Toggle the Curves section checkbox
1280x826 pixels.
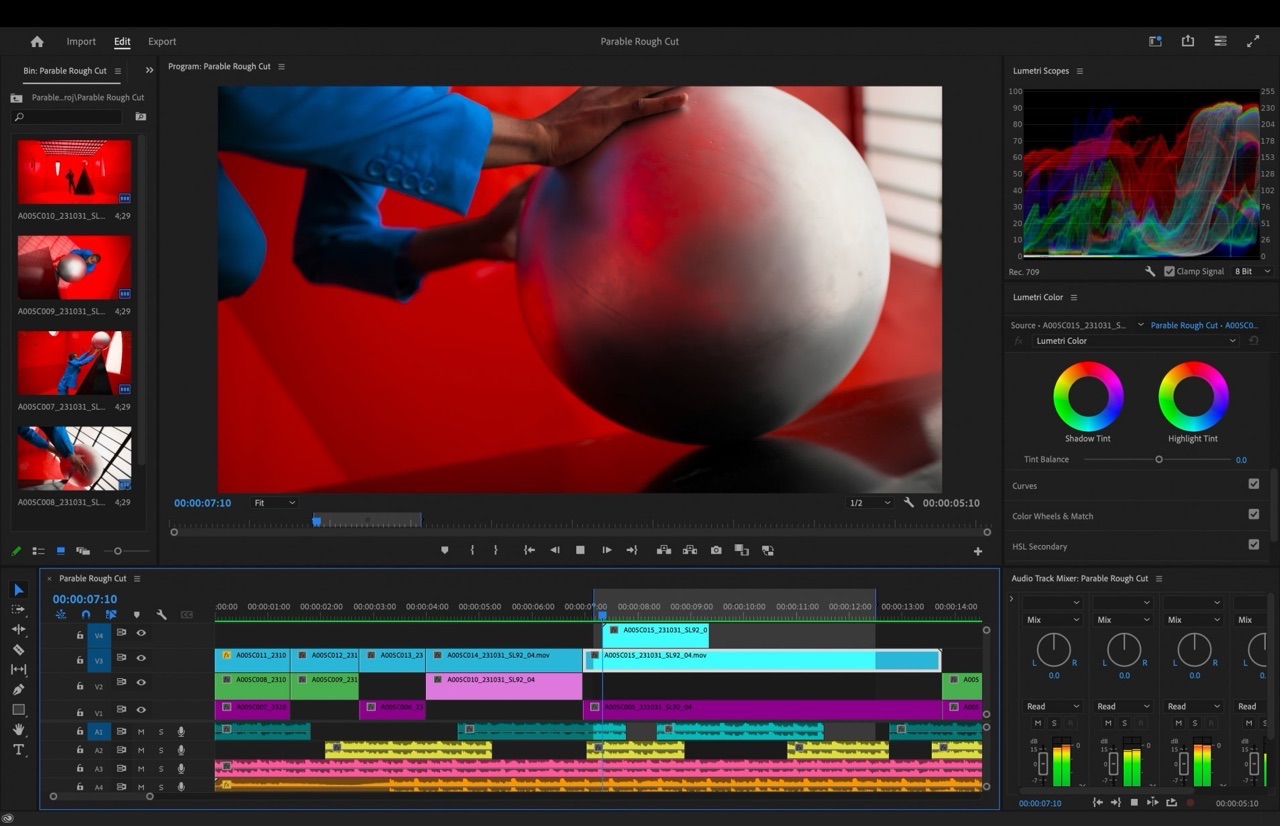point(1253,485)
